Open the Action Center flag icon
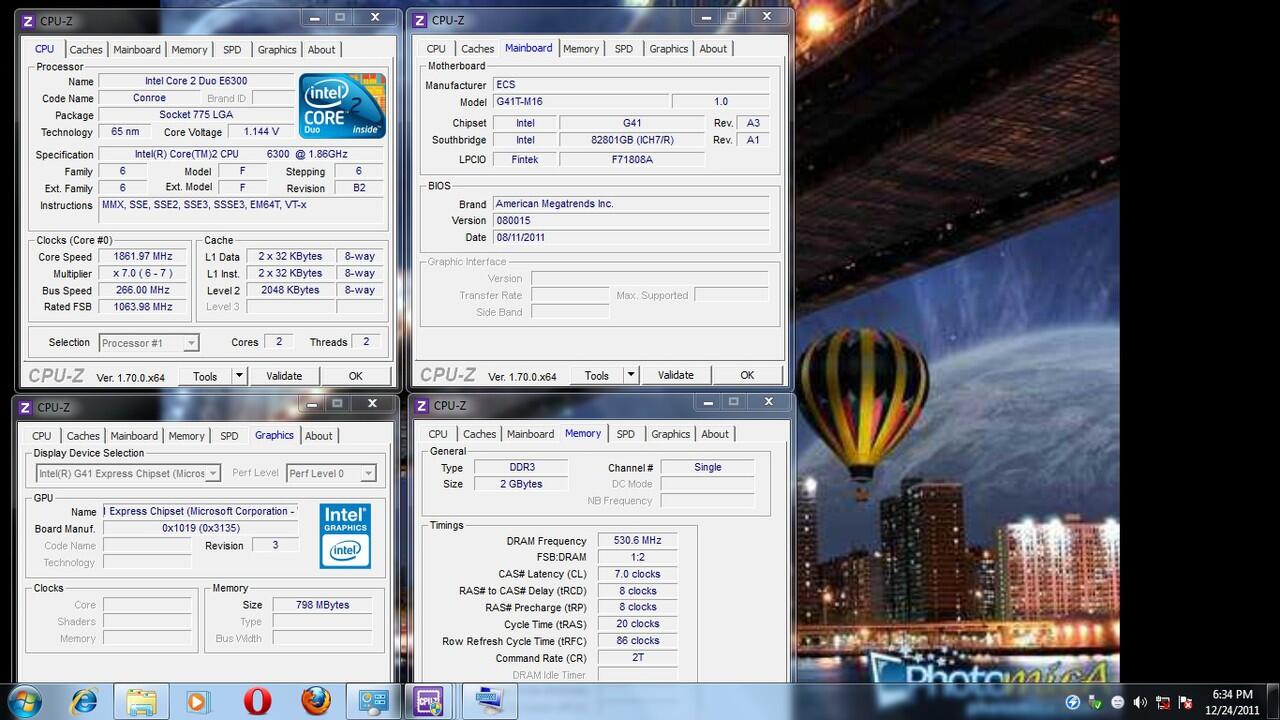 [1187, 702]
